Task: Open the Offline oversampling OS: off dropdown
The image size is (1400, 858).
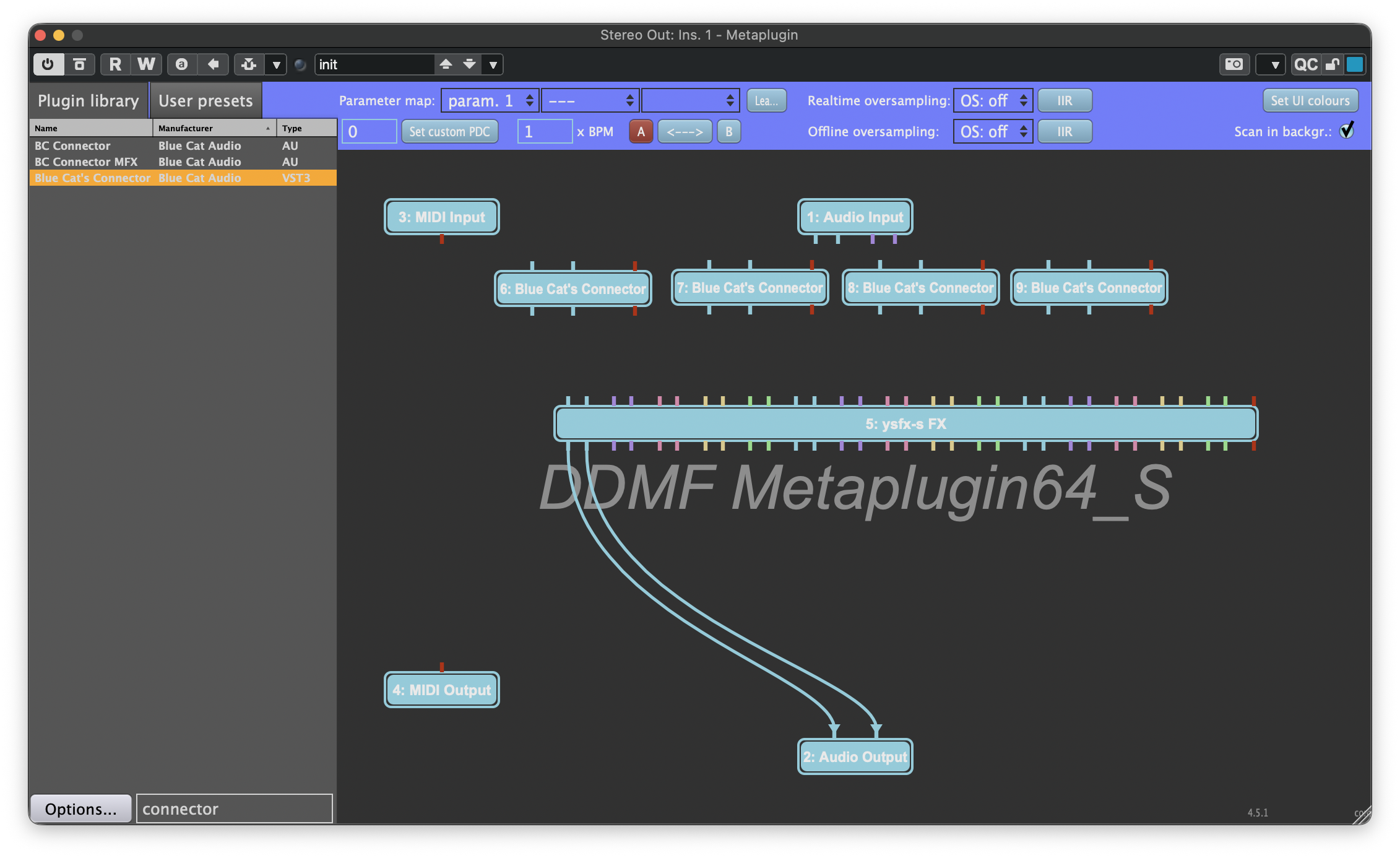Action: pos(993,131)
